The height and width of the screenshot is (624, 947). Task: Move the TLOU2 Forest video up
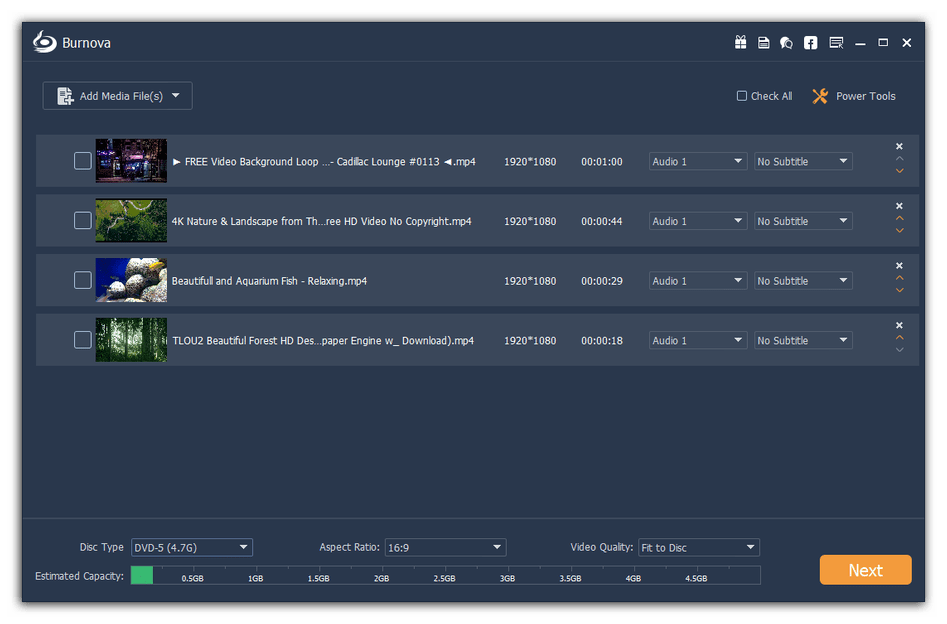coord(900,337)
